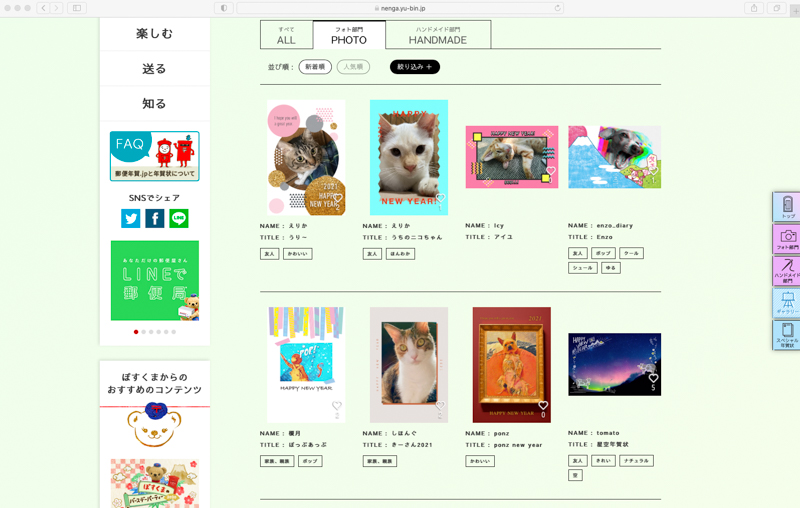Click かわいい tag under ponz new year

point(480,461)
